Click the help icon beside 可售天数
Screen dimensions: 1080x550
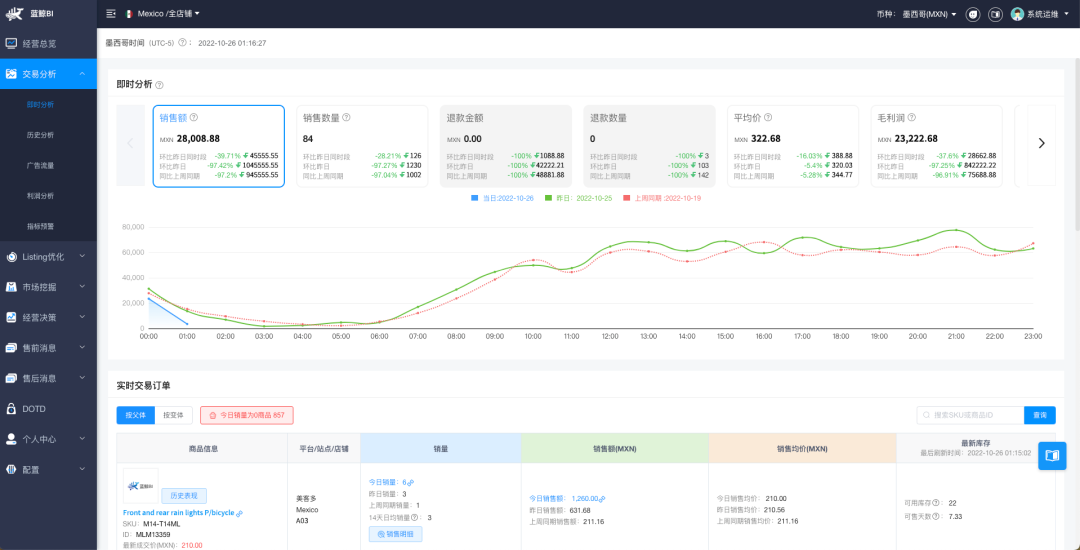(x=937, y=516)
